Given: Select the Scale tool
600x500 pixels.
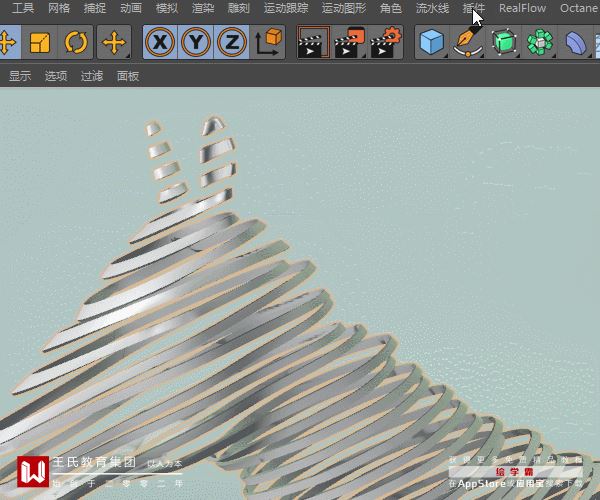Looking at the screenshot, I should pos(40,42).
